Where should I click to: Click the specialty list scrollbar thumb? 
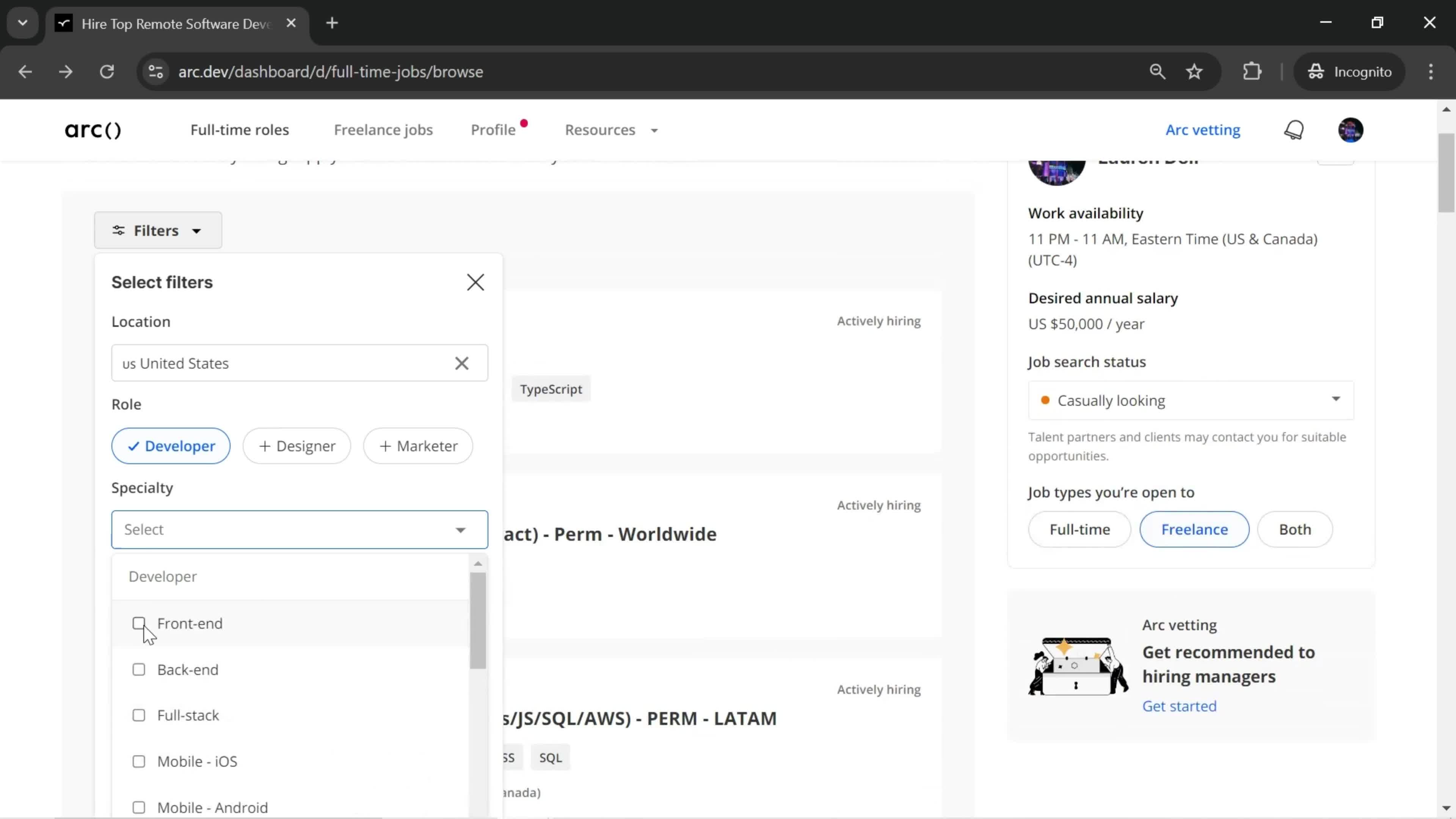(x=478, y=621)
